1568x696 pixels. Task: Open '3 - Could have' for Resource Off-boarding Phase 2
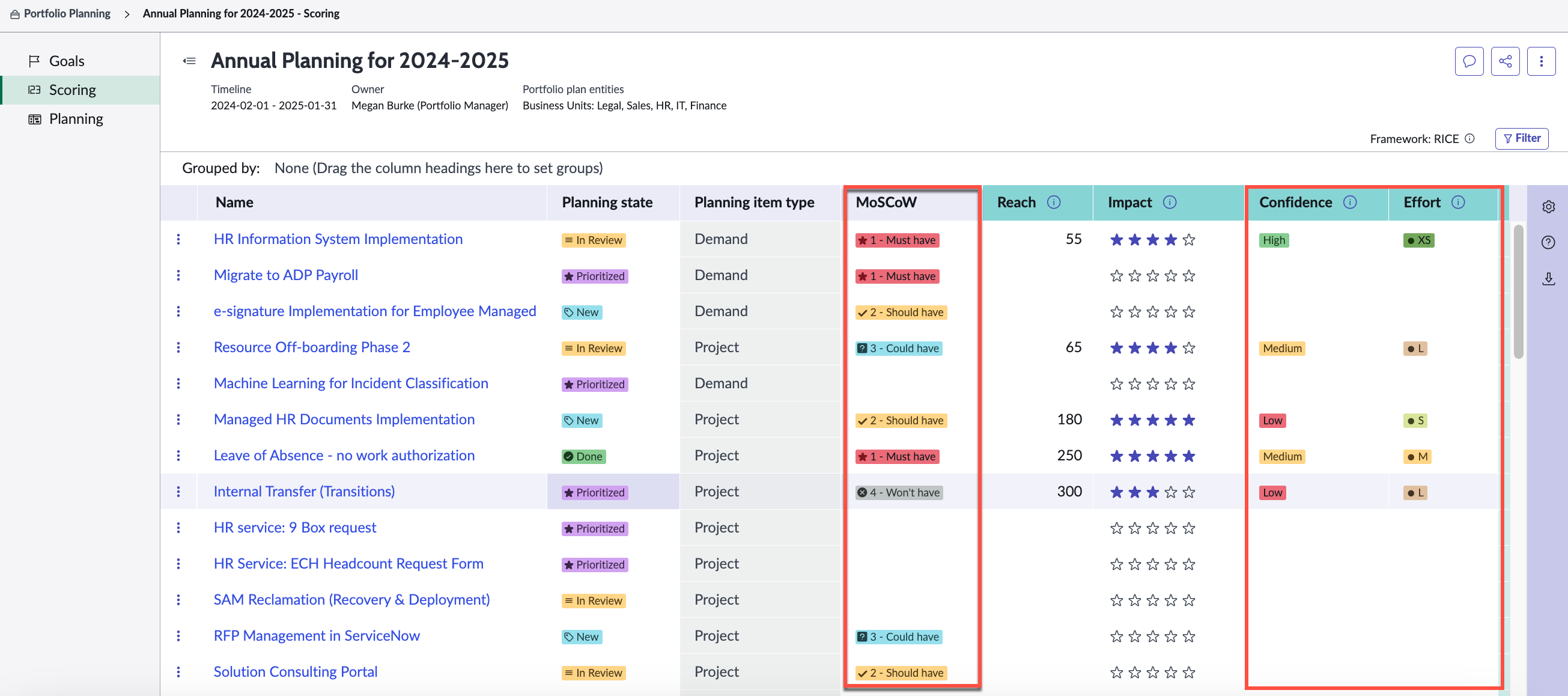898,349
